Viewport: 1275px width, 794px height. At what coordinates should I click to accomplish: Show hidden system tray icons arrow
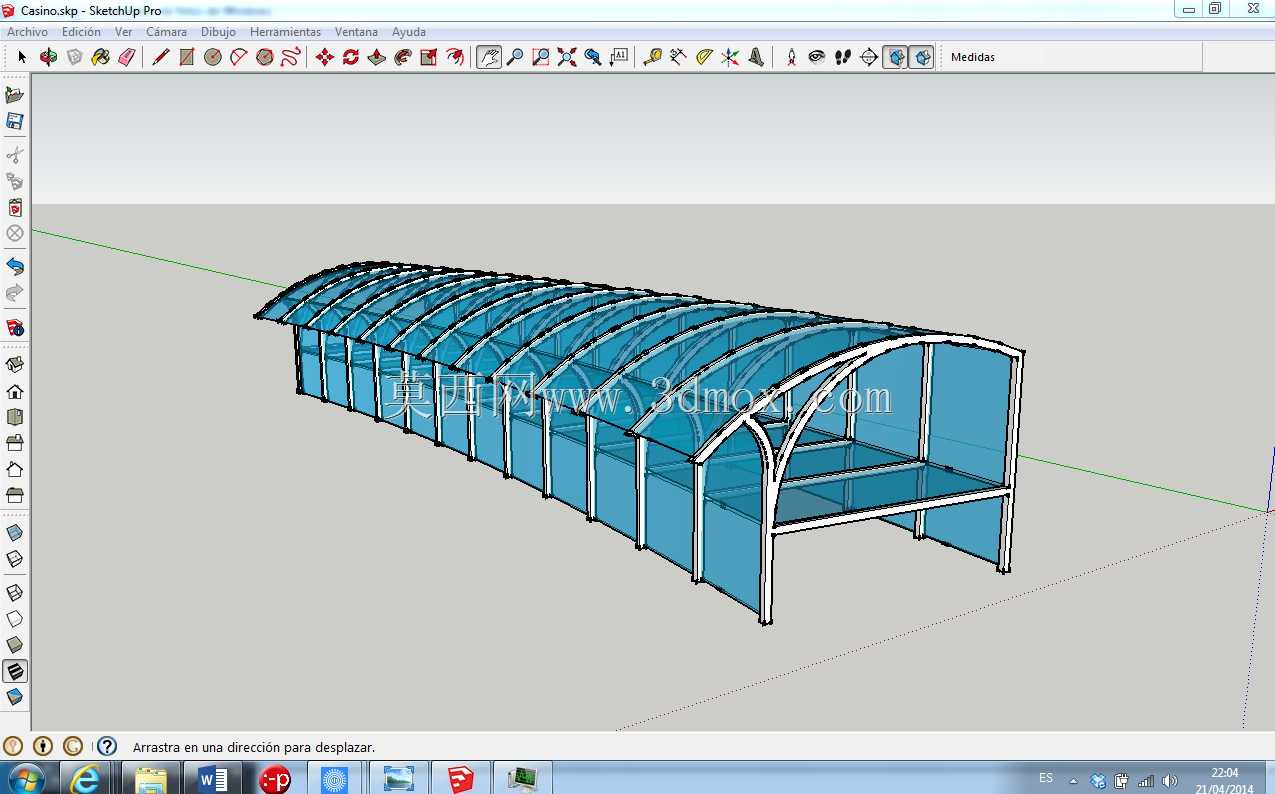pyautogui.click(x=1074, y=781)
